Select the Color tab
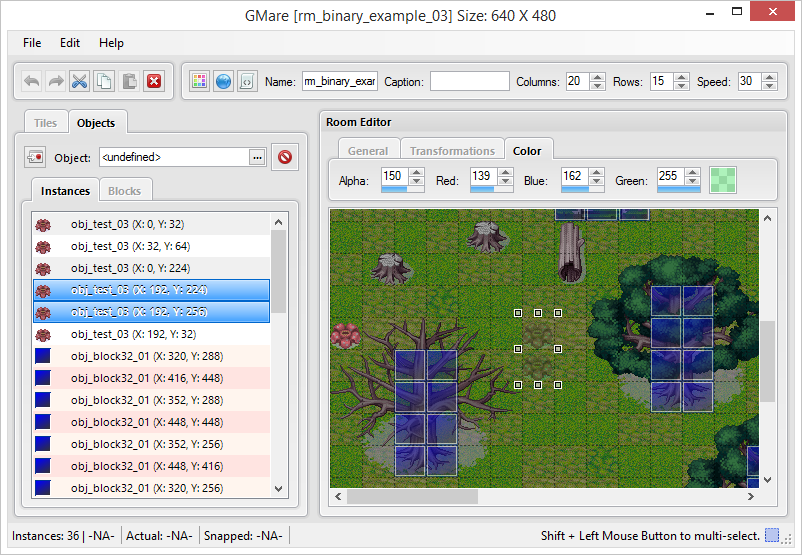 pyautogui.click(x=527, y=151)
